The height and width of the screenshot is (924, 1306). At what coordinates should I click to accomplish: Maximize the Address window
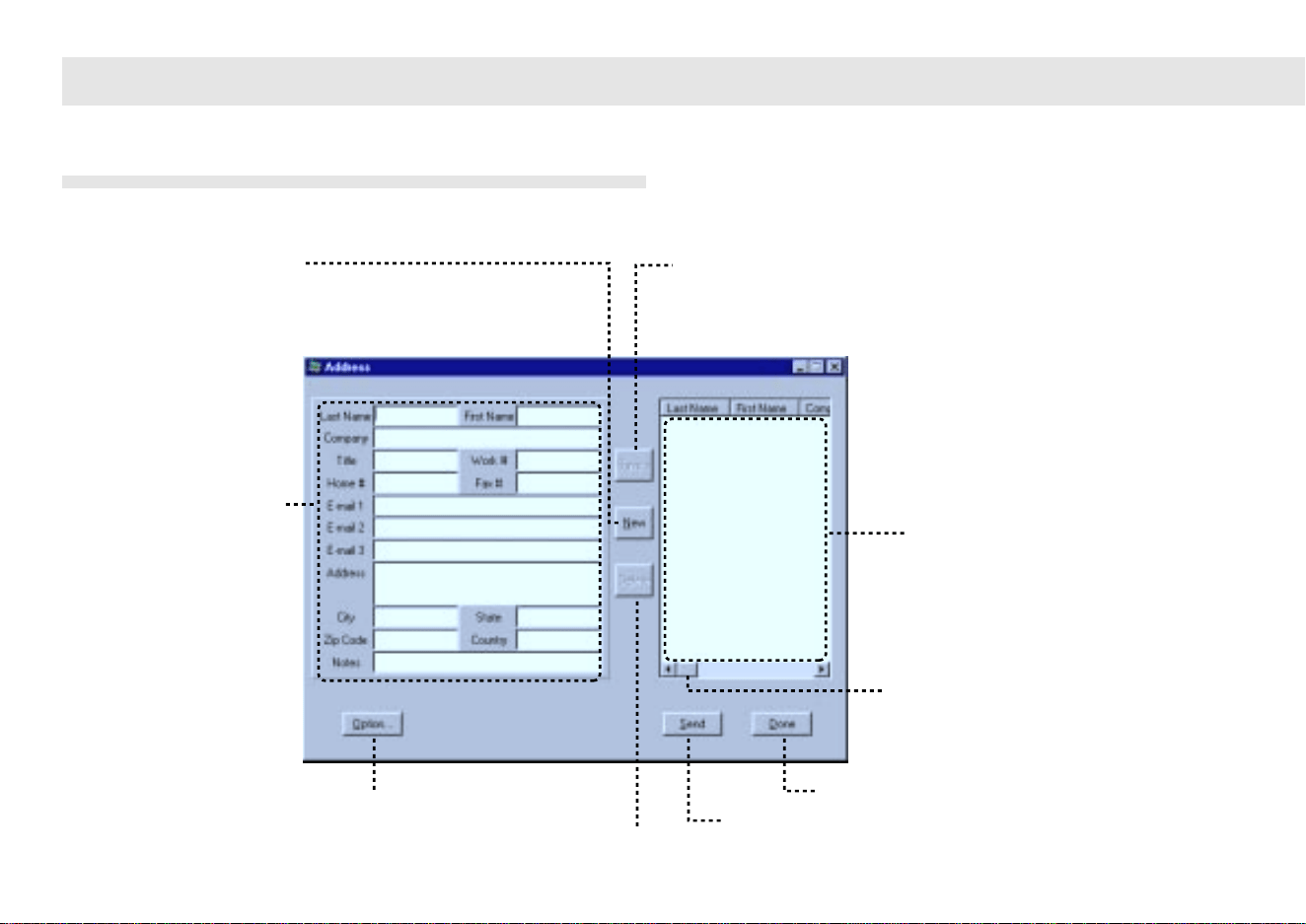click(x=817, y=367)
